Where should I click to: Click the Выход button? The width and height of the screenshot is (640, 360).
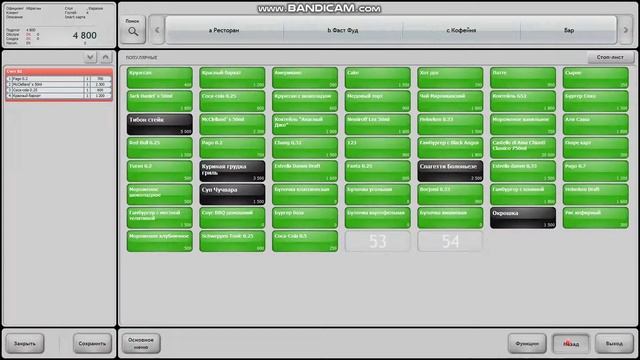pyautogui.click(x=614, y=344)
